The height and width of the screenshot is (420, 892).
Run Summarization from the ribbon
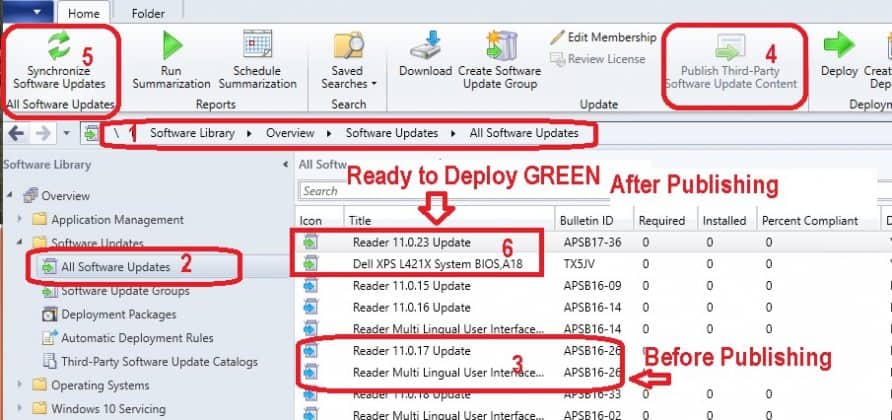(x=171, y=61)
